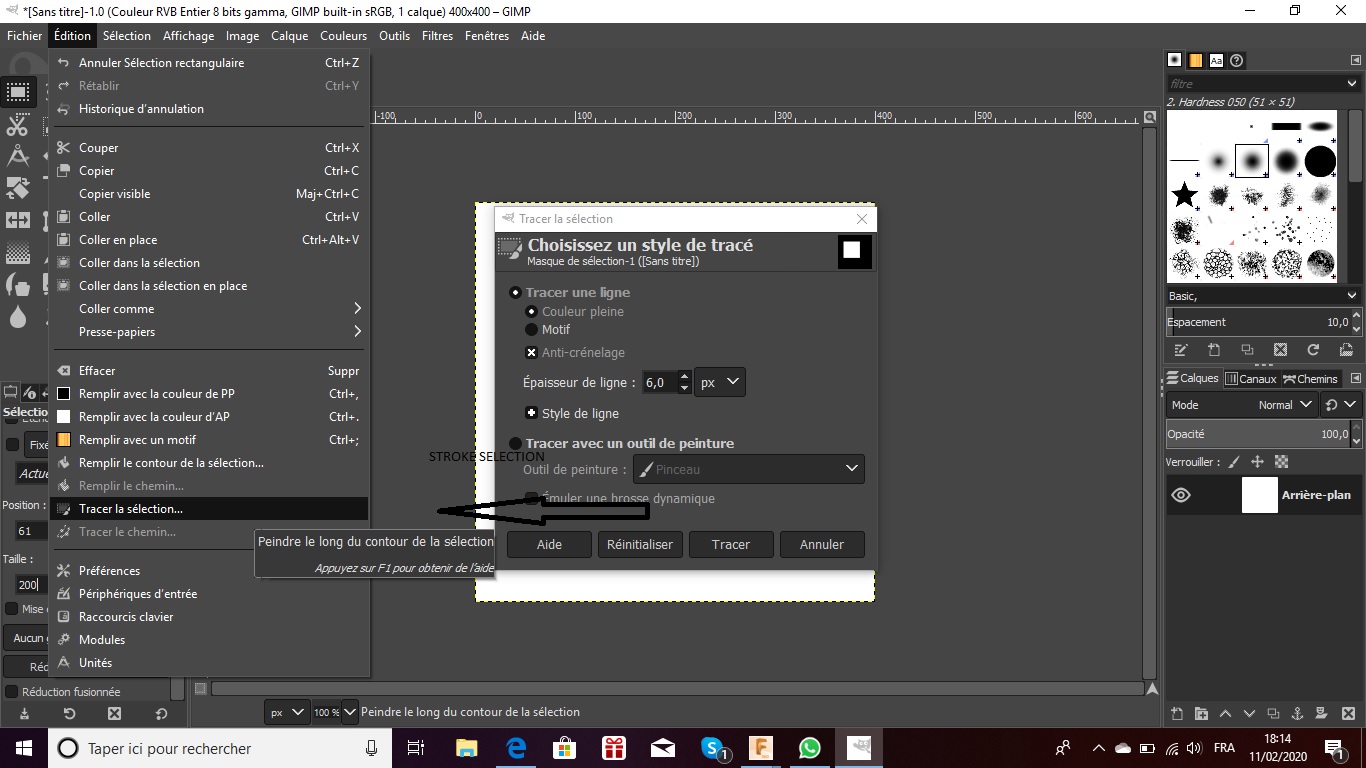Toggle lock position and size icon
This screenshot has height=768, width=1366.
tap(1257, 462)
